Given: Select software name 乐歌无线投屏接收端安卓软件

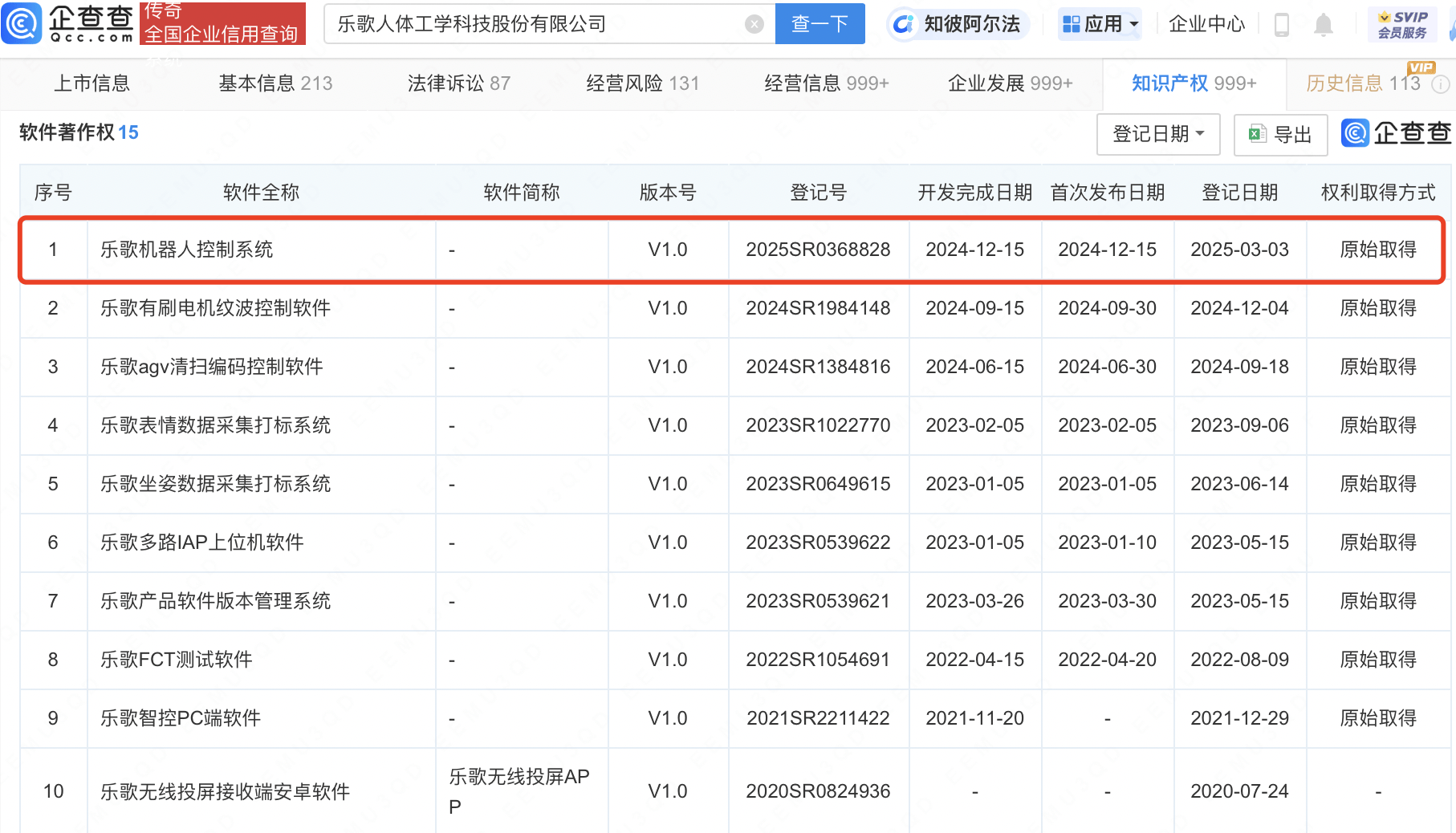Looking at the screenshot, I should tap(225, 792).
